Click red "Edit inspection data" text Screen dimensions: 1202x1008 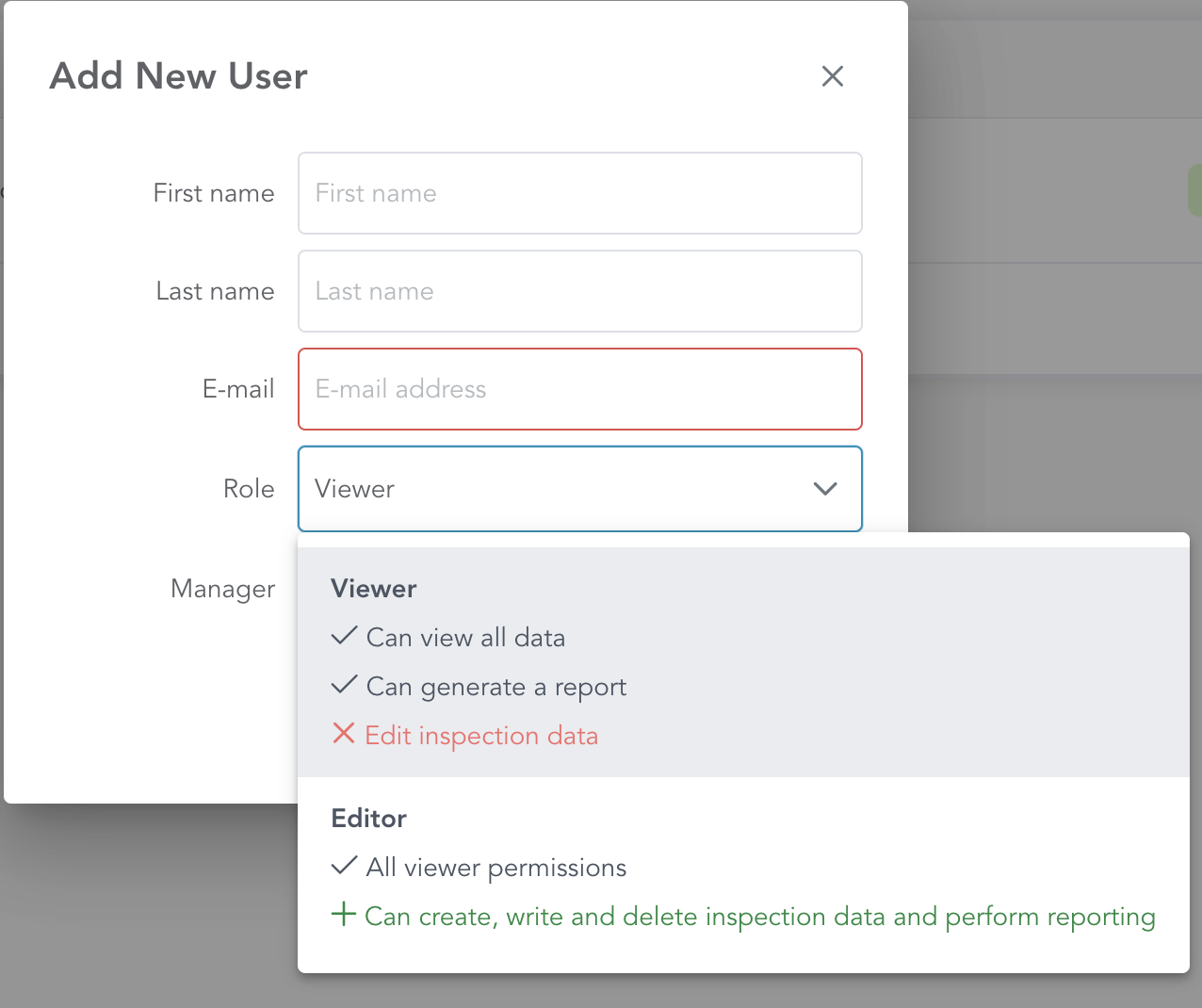pyautogui.click(x=481, y=736)
